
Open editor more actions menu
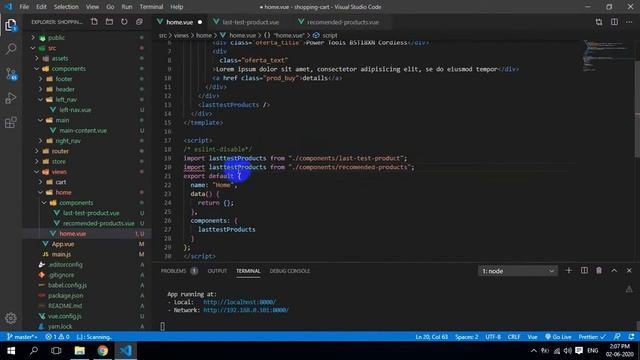pos(629,22)
